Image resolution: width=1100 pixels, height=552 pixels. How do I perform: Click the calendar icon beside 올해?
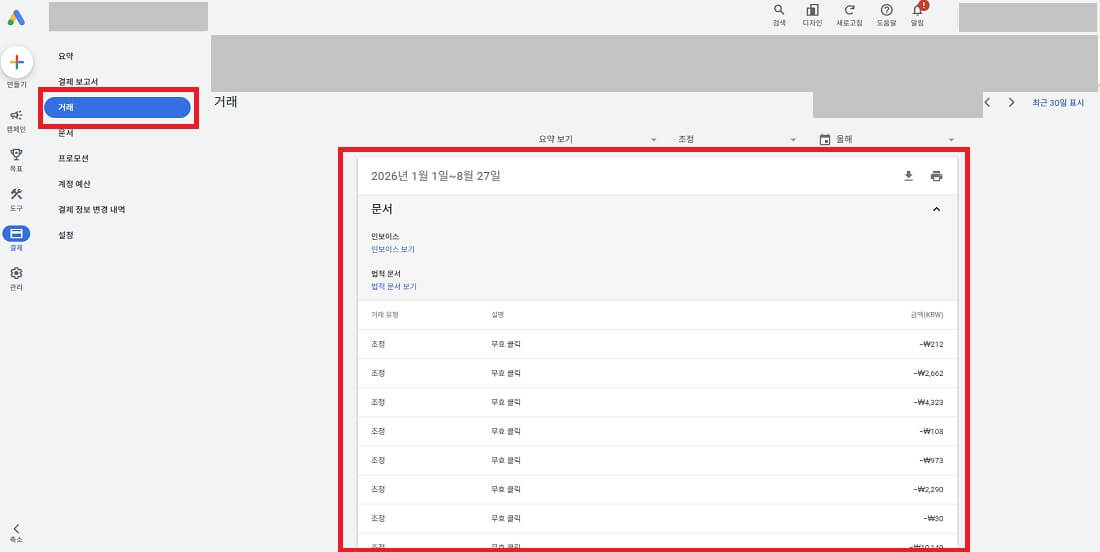click(825, 140)
